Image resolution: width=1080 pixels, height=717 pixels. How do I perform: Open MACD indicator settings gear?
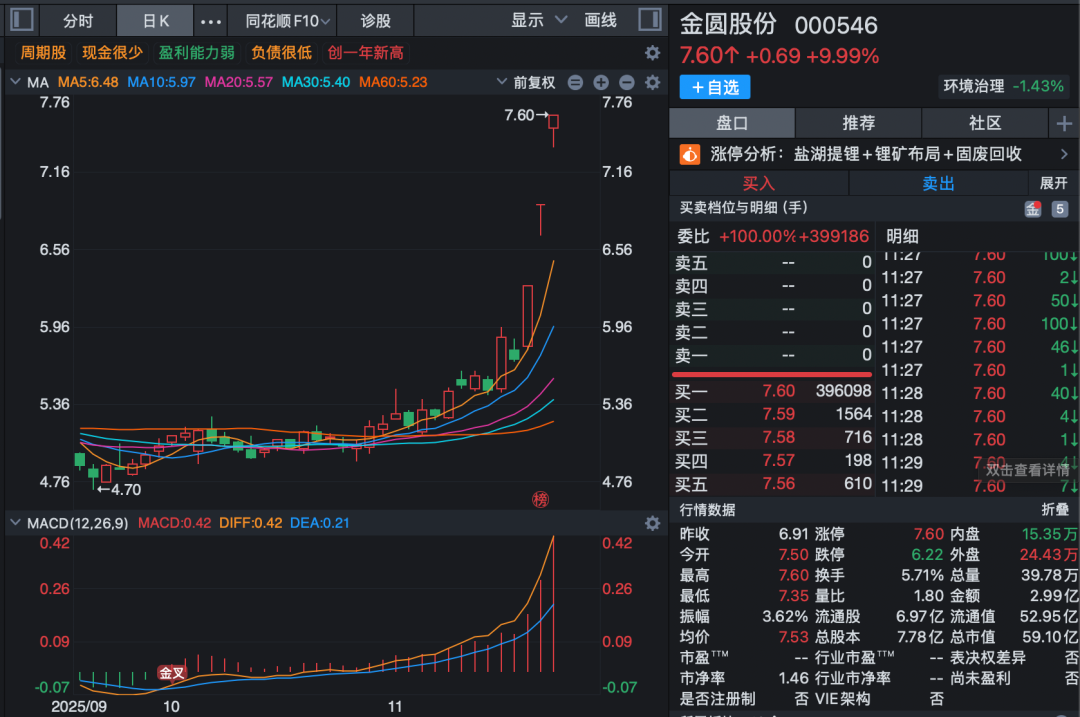click(x=652, y=523)
